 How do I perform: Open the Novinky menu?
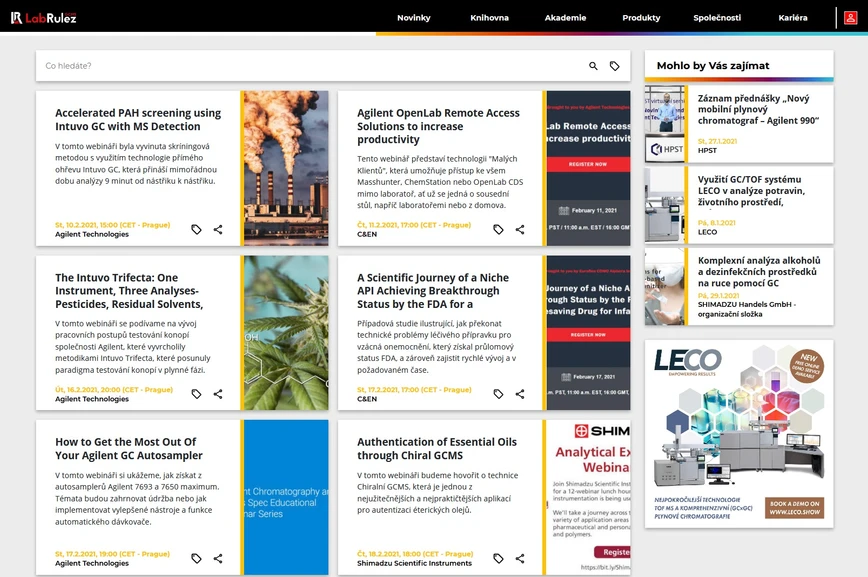414,17
